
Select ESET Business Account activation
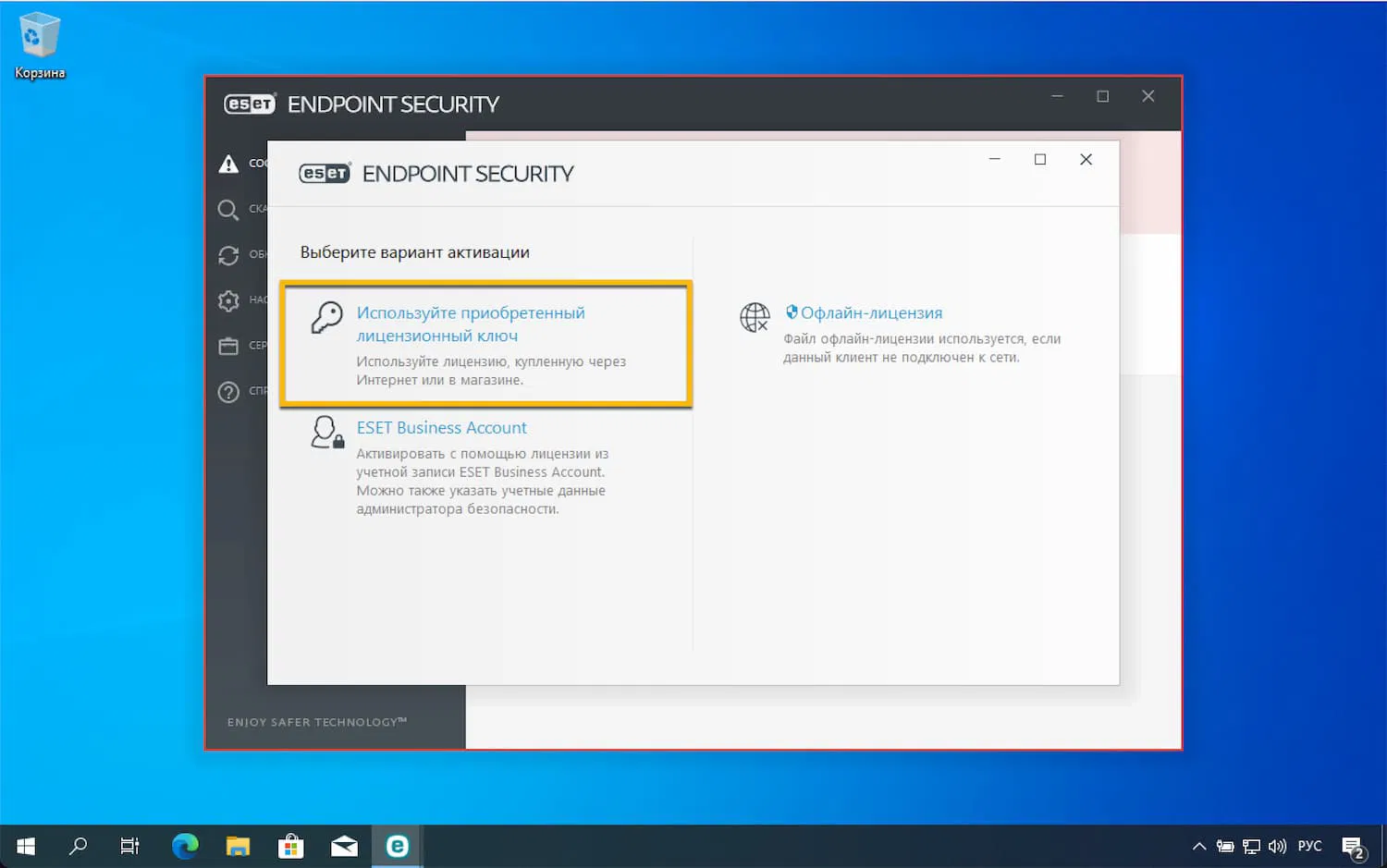[441, 427]
